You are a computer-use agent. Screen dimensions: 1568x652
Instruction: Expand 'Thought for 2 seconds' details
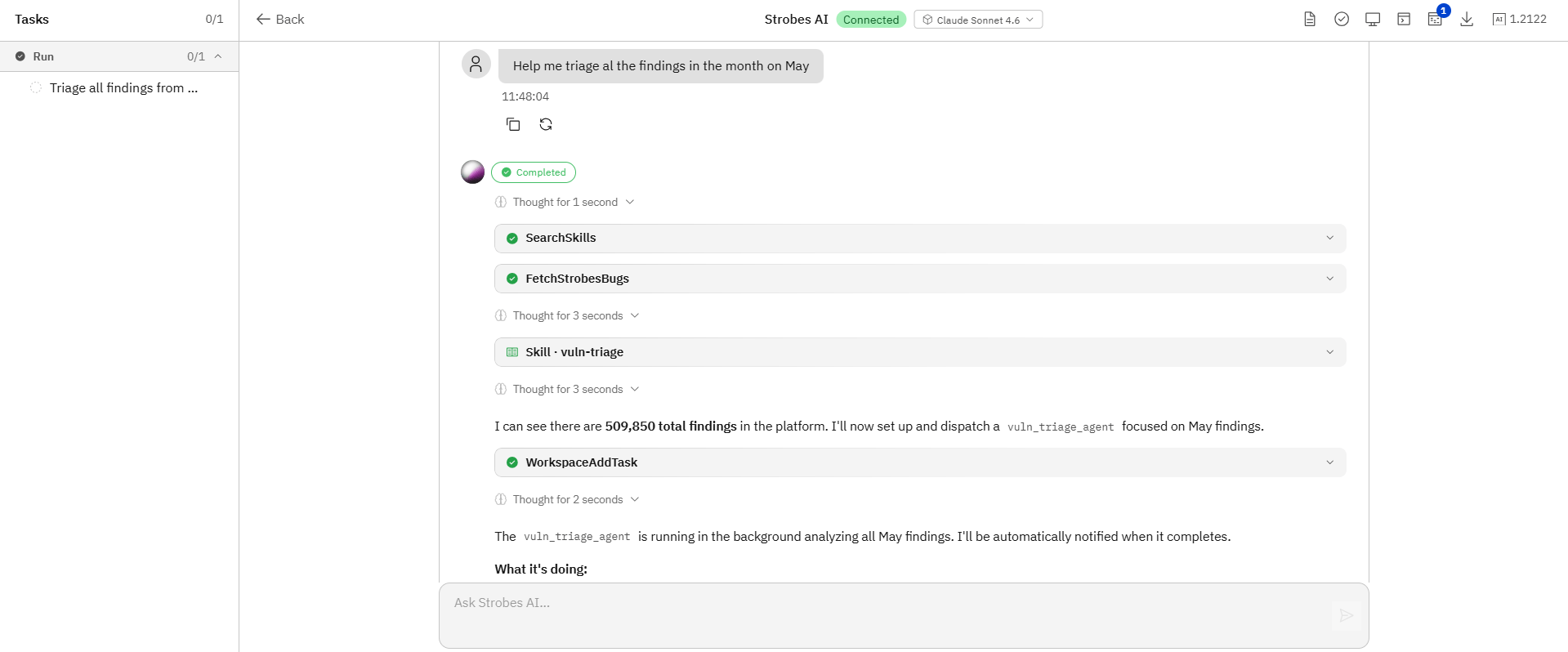(x=567, y=499)
